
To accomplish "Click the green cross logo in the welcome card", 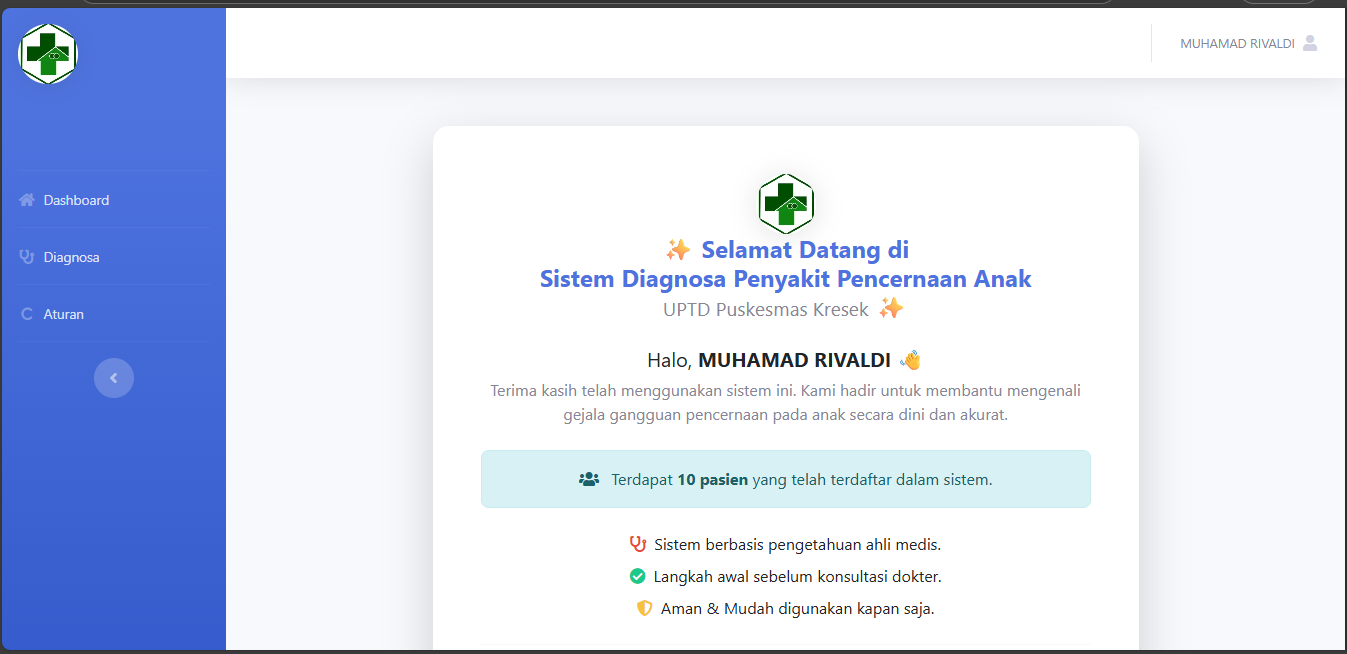I will click(786, 203).
